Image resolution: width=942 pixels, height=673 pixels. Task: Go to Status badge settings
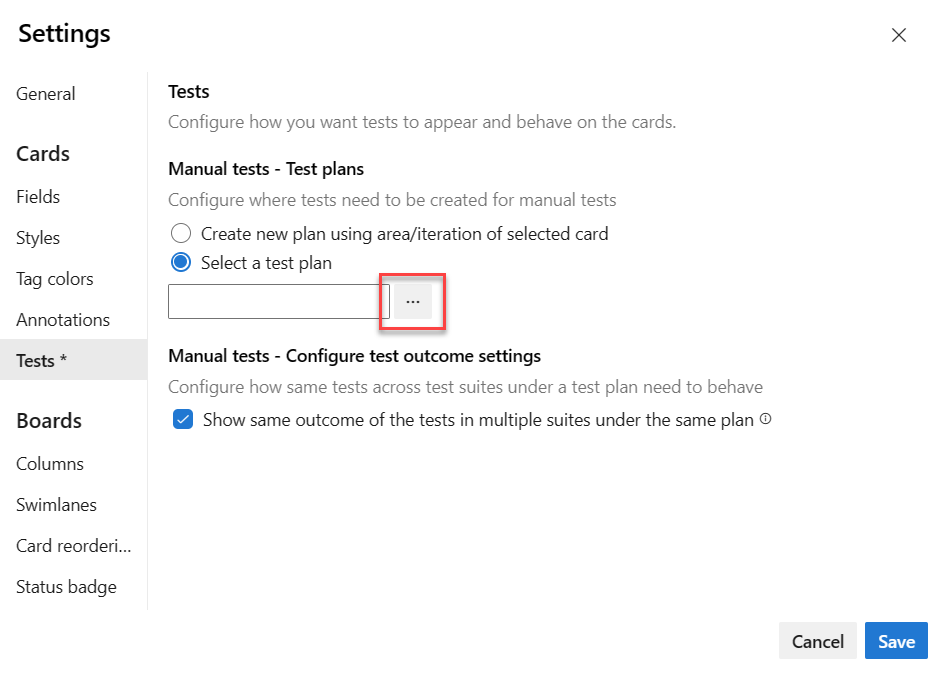point(66,586)
